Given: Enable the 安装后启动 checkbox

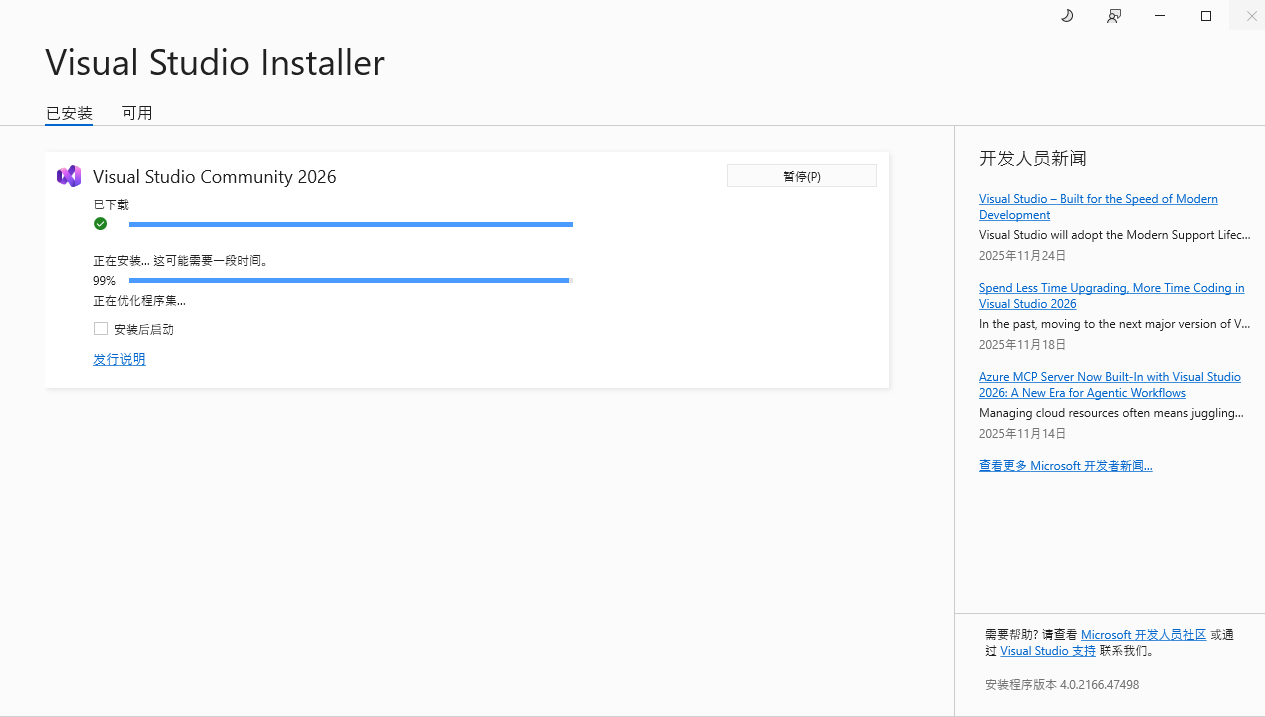Looking at the screenshot, I should pos(101,329).
